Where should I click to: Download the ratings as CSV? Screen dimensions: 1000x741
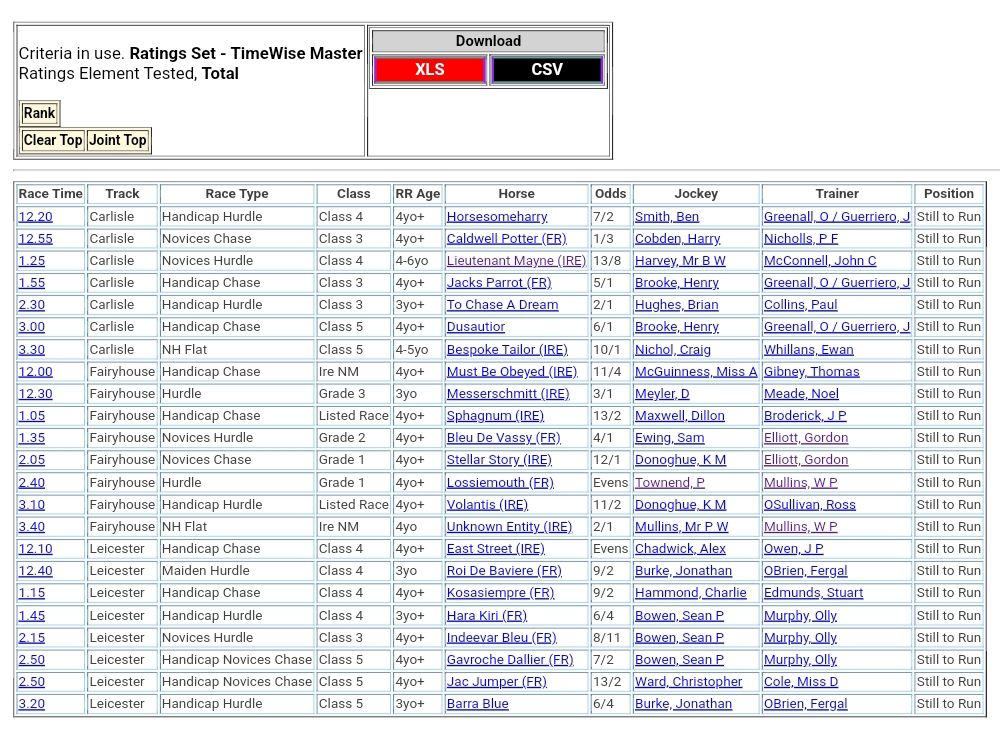547,70
